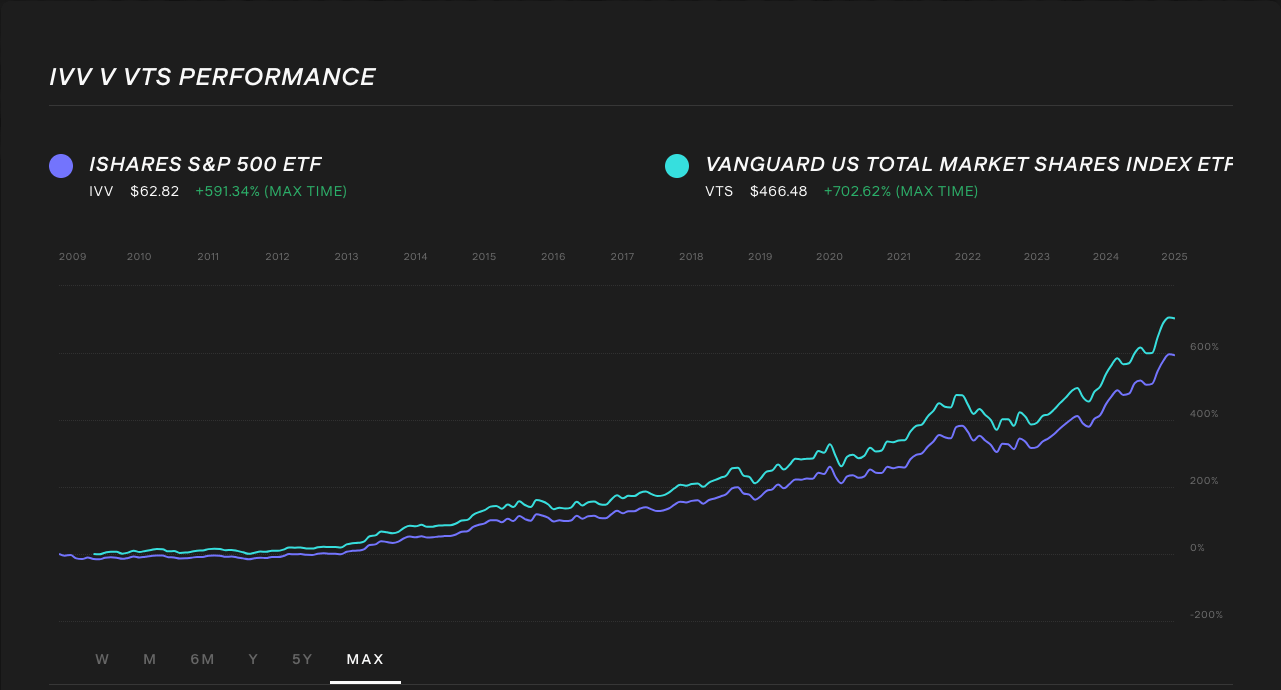
Task: Click the IVV V VTS PERFORMANCE title
Action: [212, 76]
